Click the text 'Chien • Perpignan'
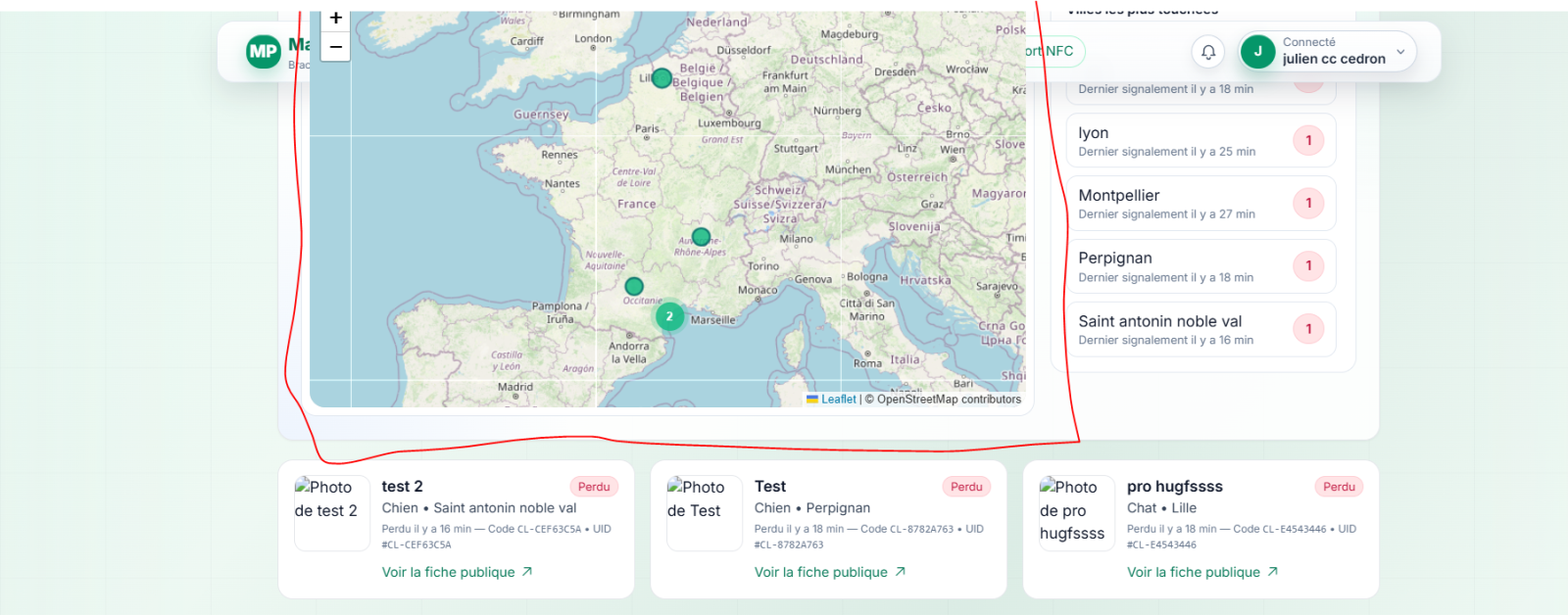1568x615 pixels. click(812, 508)
